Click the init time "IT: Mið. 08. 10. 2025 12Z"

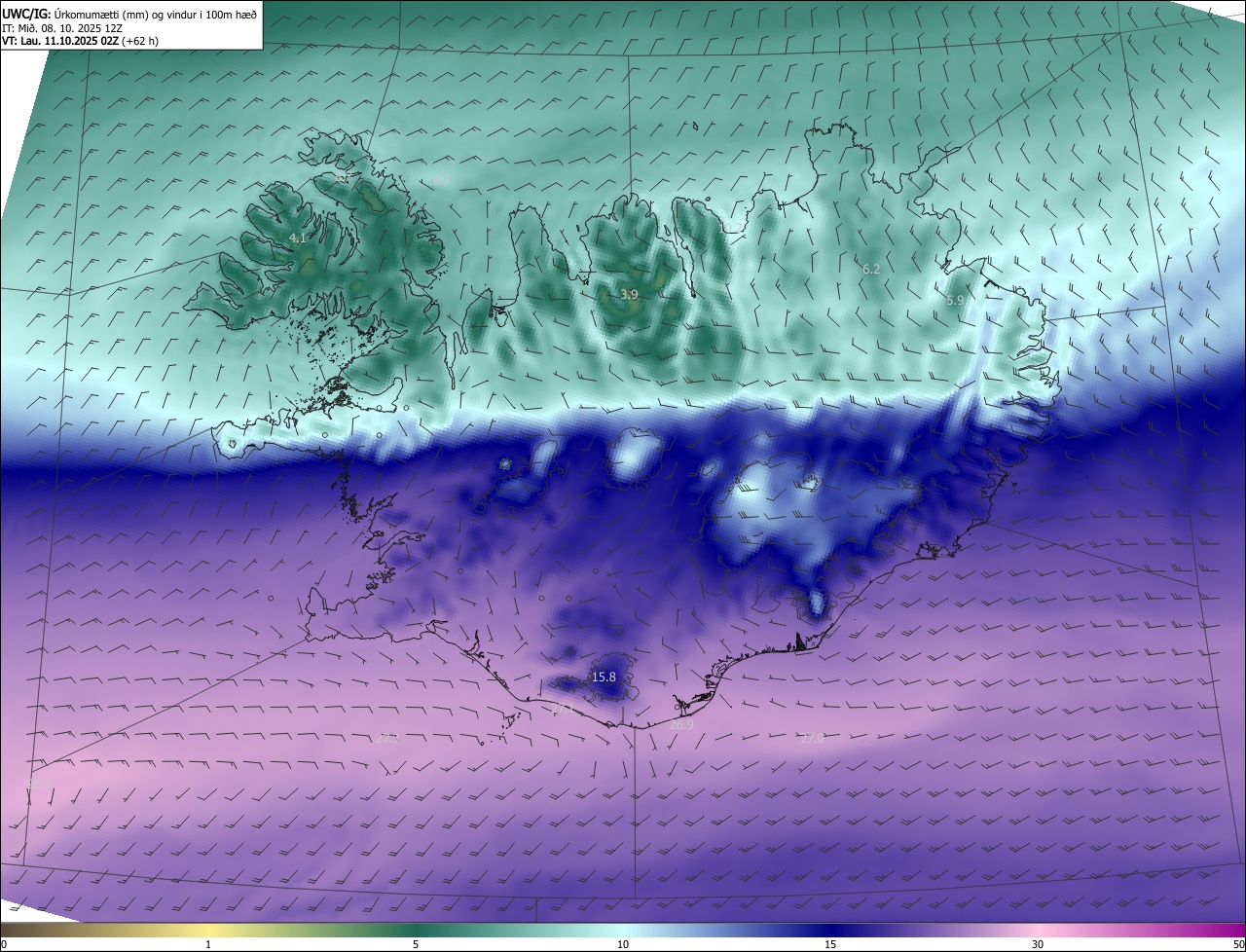coord(63,27)
